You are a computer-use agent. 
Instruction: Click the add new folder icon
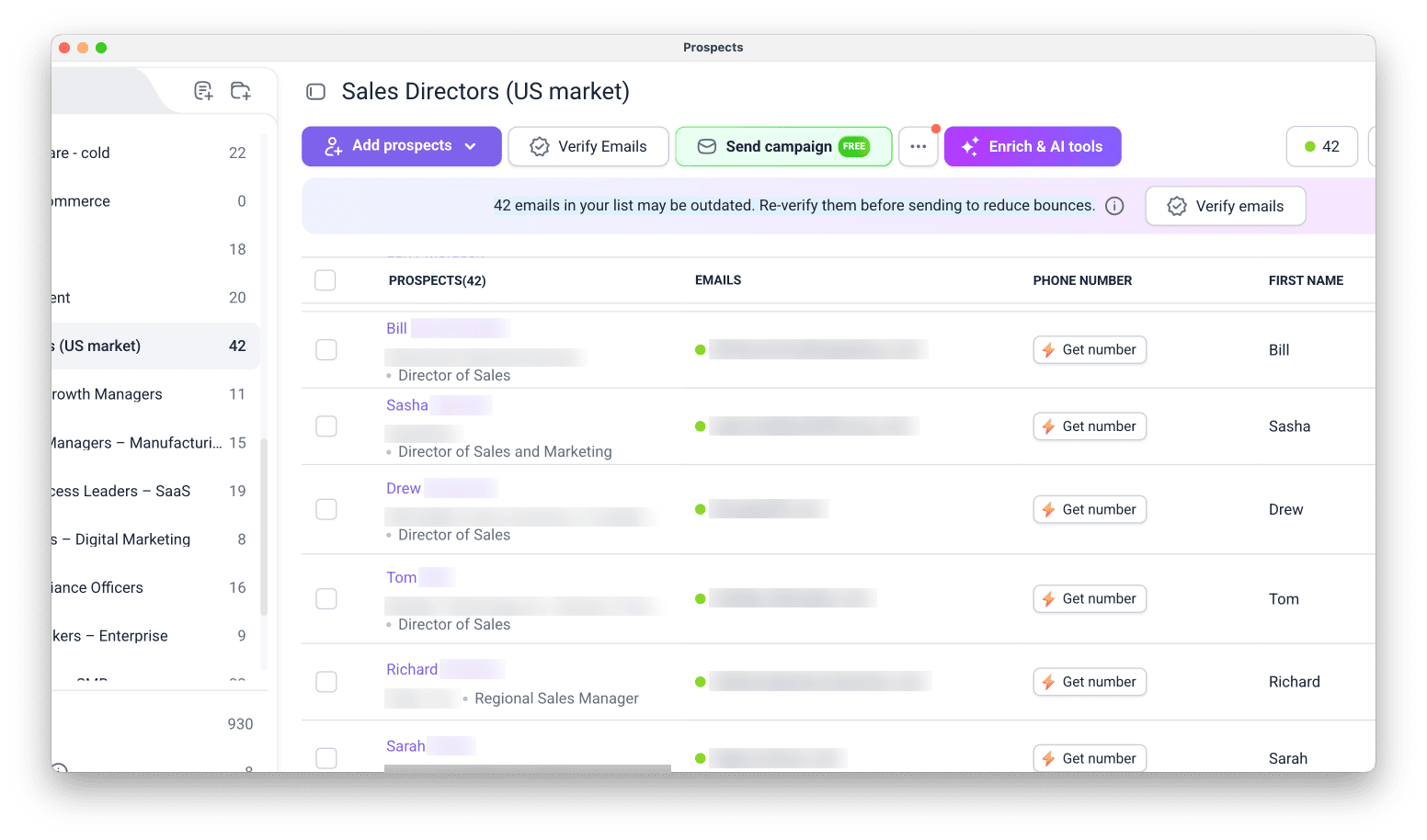(x=241, y=91)
